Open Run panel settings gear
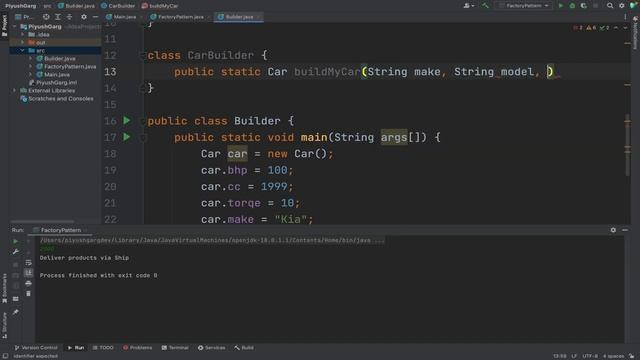 613,230
